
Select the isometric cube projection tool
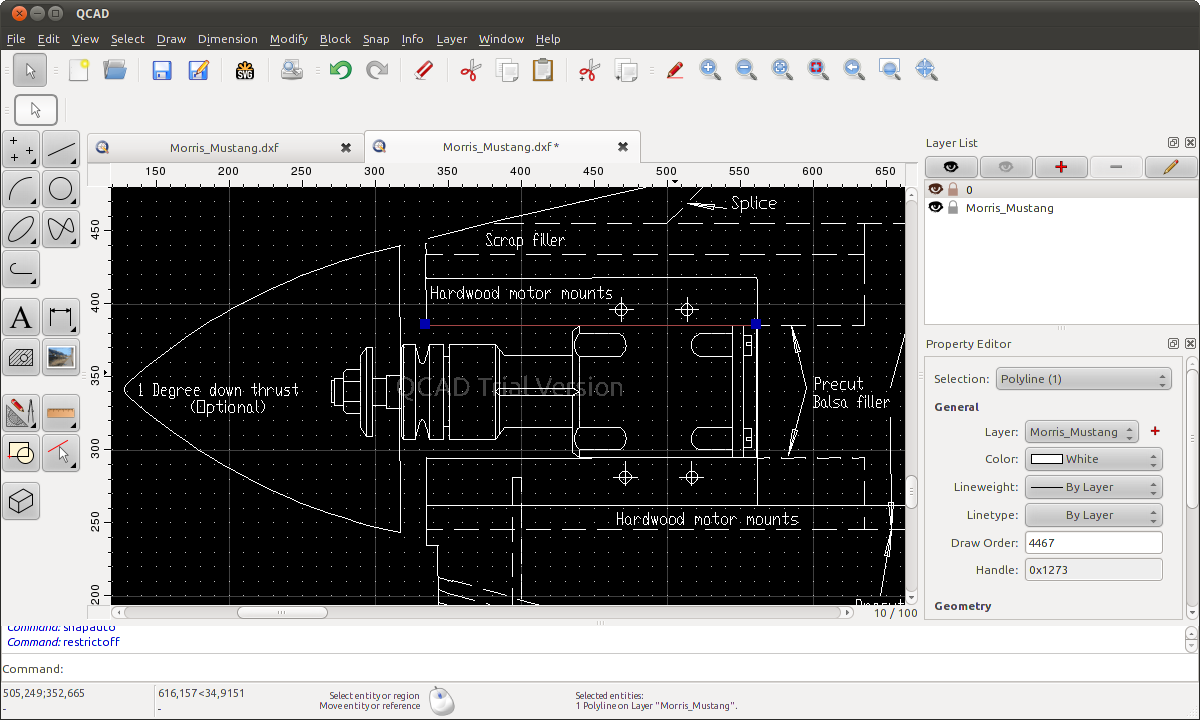tap(22, 500)
